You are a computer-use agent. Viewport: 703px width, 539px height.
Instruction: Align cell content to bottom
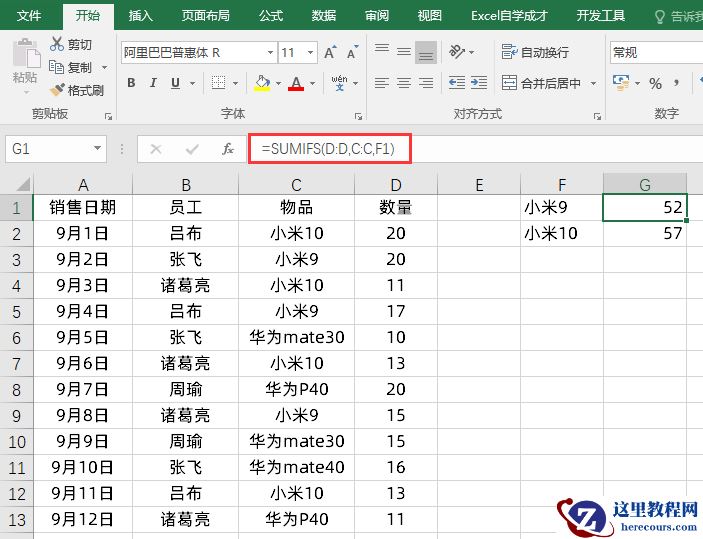[x=426, y=52]
